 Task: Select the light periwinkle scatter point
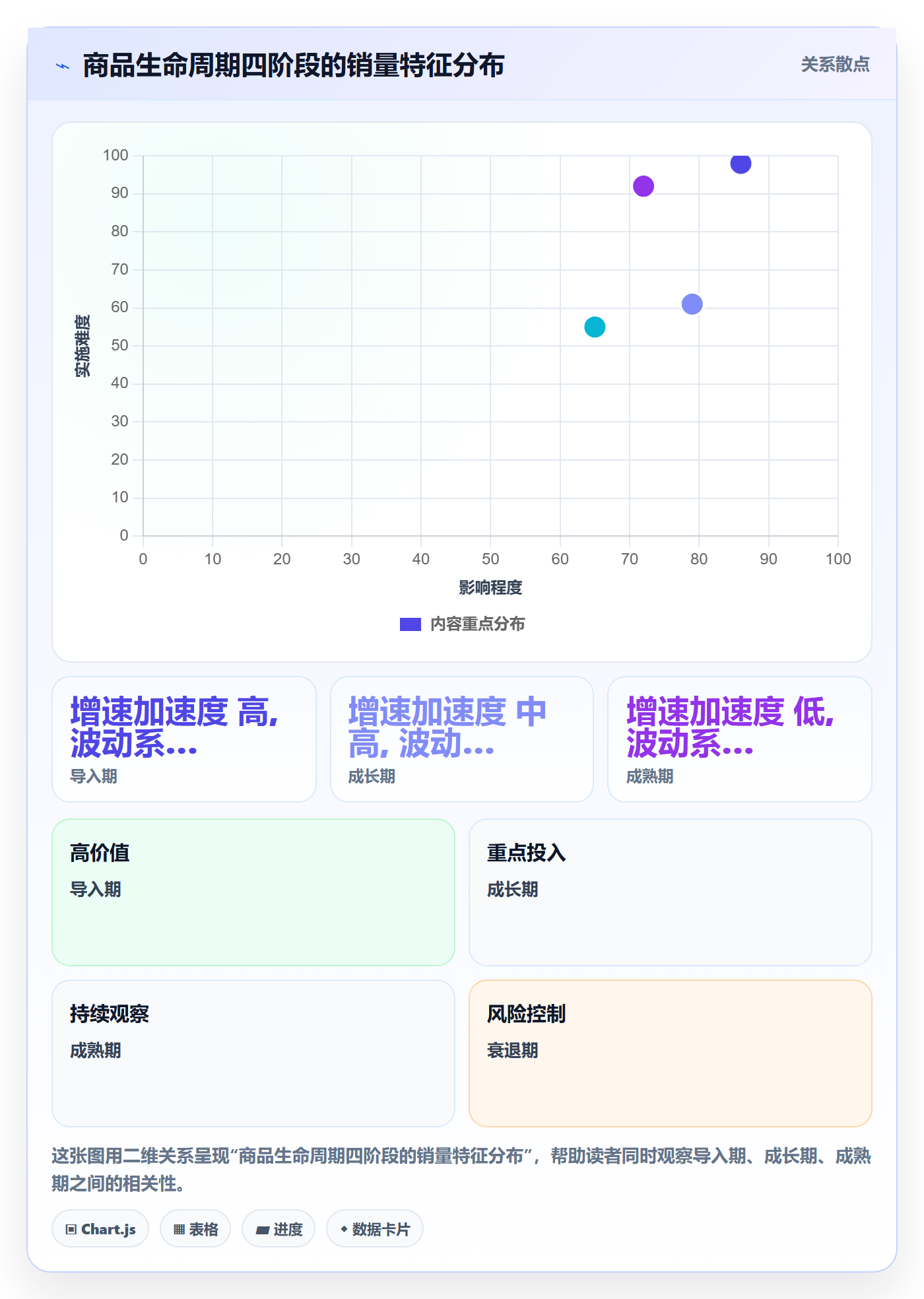[x=692, y=304]
